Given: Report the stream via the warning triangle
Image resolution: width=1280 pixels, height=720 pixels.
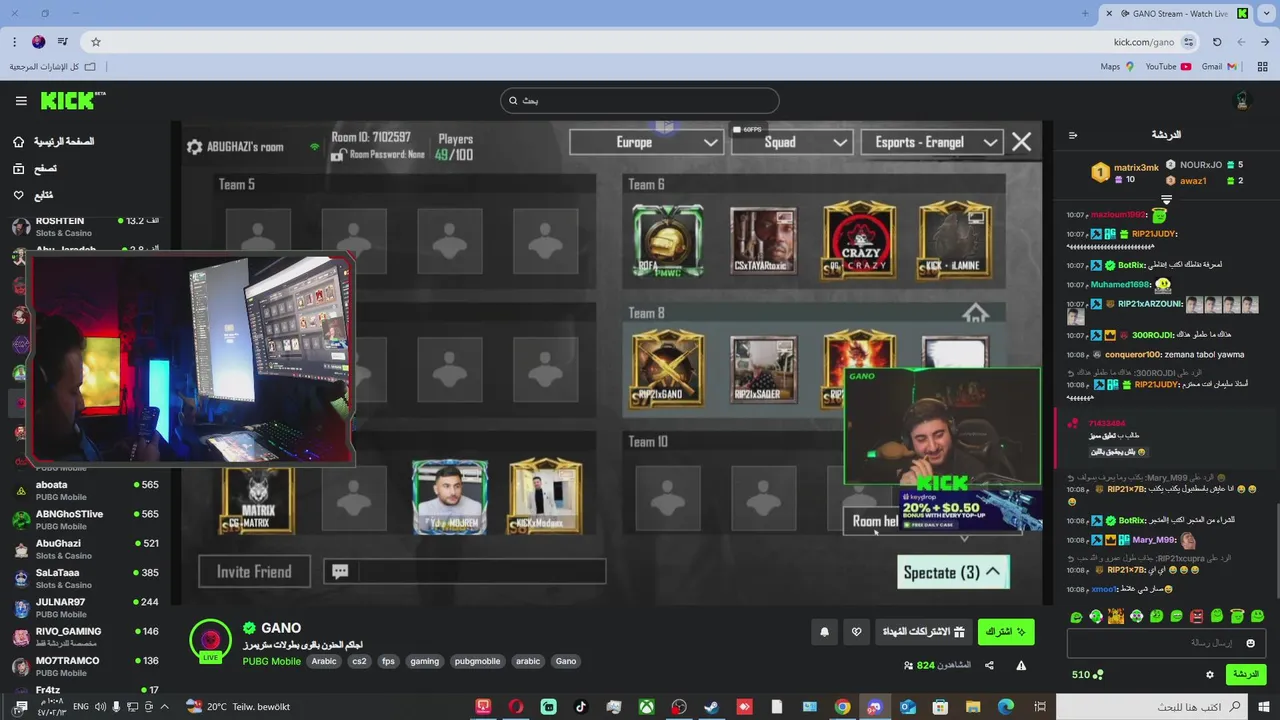Looking at the screenshot, I should [x=1021, y=665].
